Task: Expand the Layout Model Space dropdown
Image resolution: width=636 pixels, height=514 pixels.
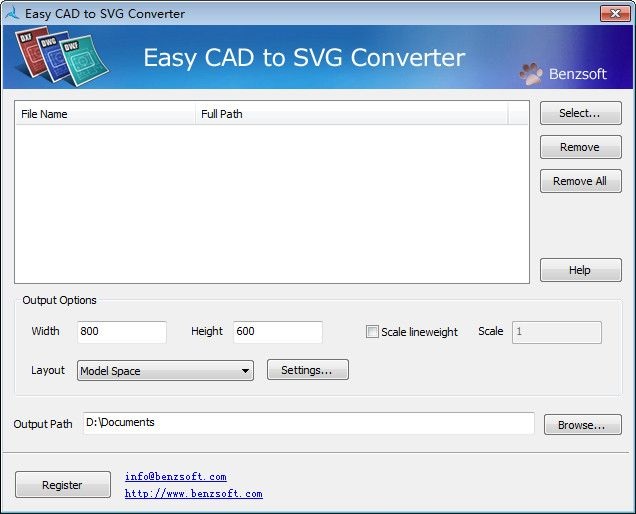Action: tap(165, 371)
